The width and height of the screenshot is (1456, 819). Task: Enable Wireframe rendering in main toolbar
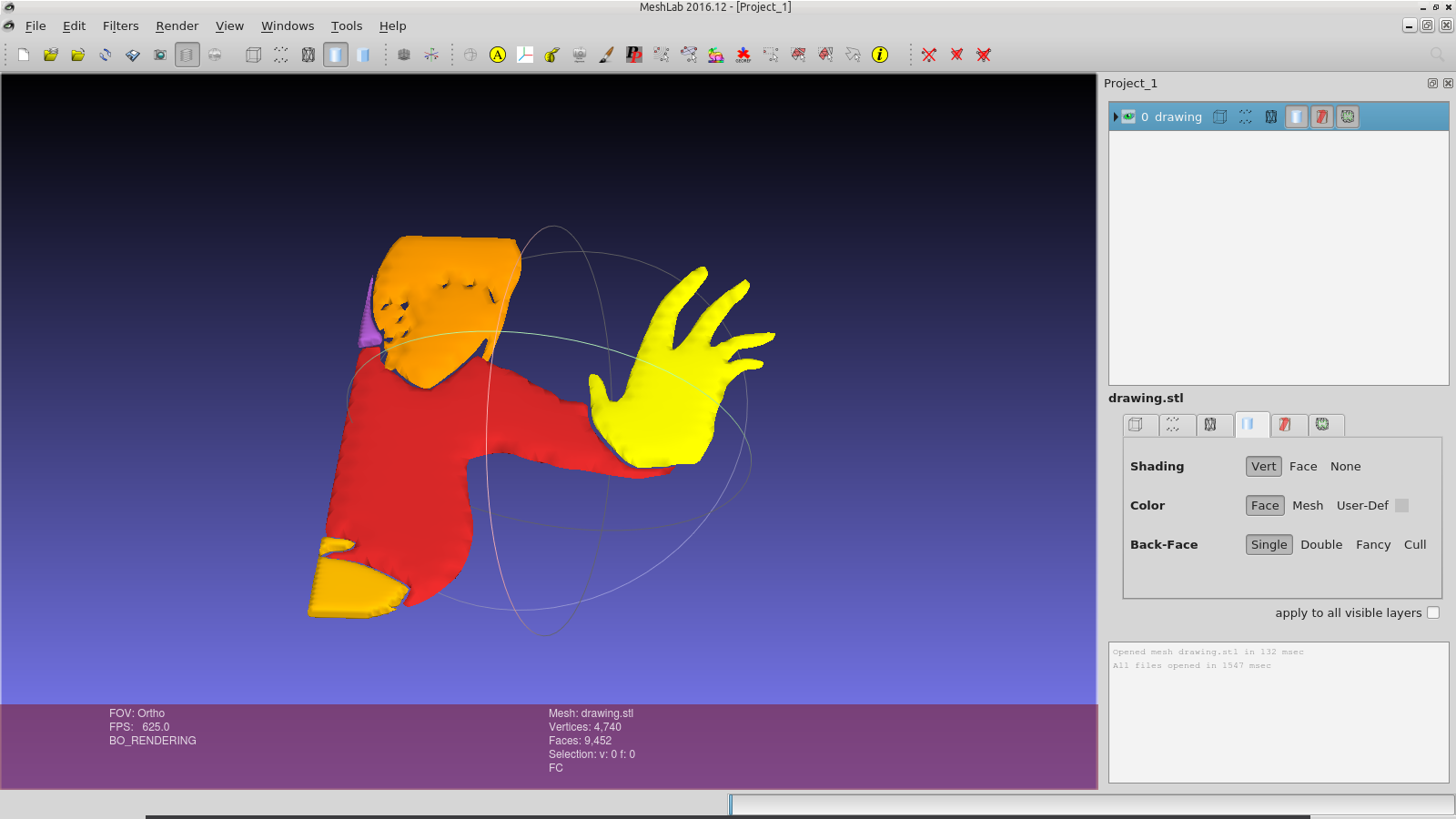coord(308,55)
